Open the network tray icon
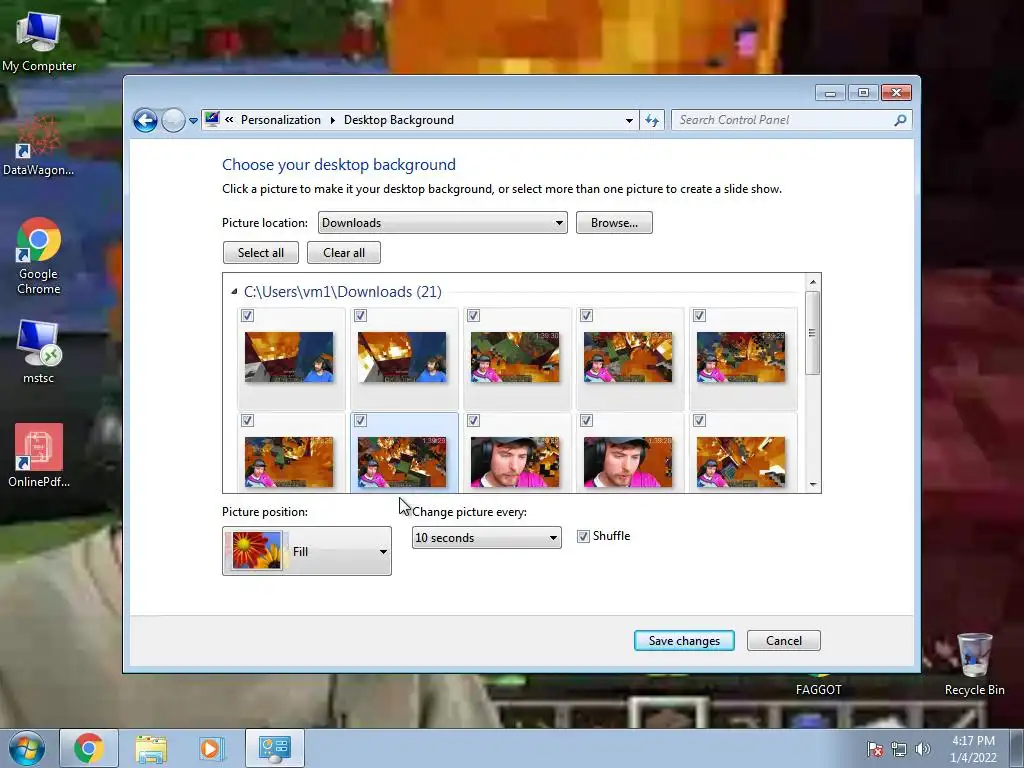 tap(899, 749)
